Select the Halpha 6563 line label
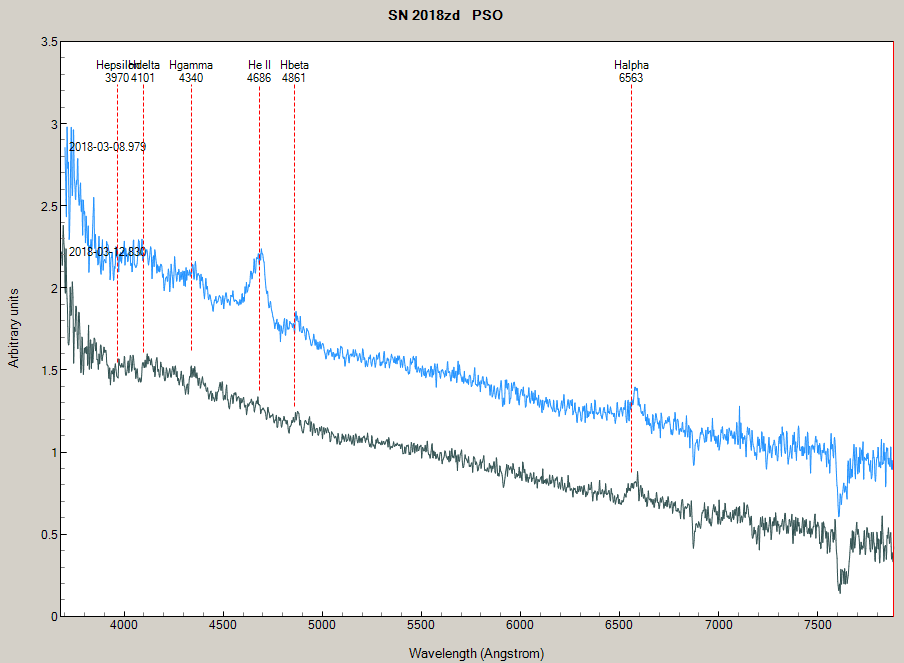 631,71
